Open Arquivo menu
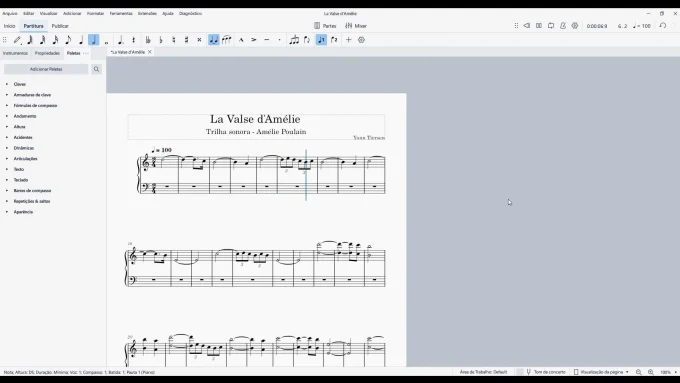 (10, 13)
